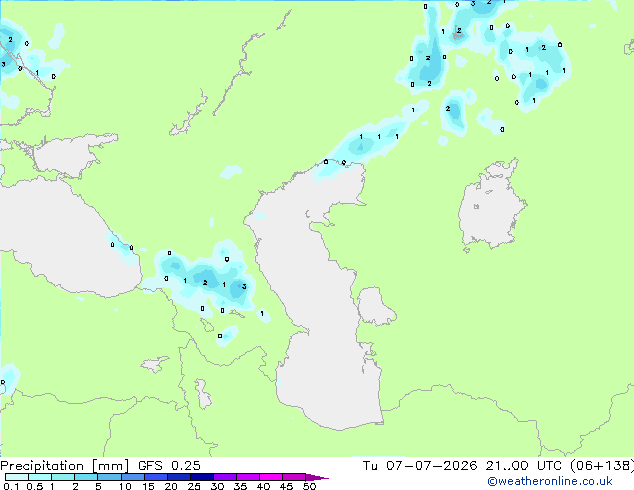The width and height of the screenshot is (634, 490).
Task: Click the '20' legend scale label
Action: pyautogui.click(x=171, y=486)
